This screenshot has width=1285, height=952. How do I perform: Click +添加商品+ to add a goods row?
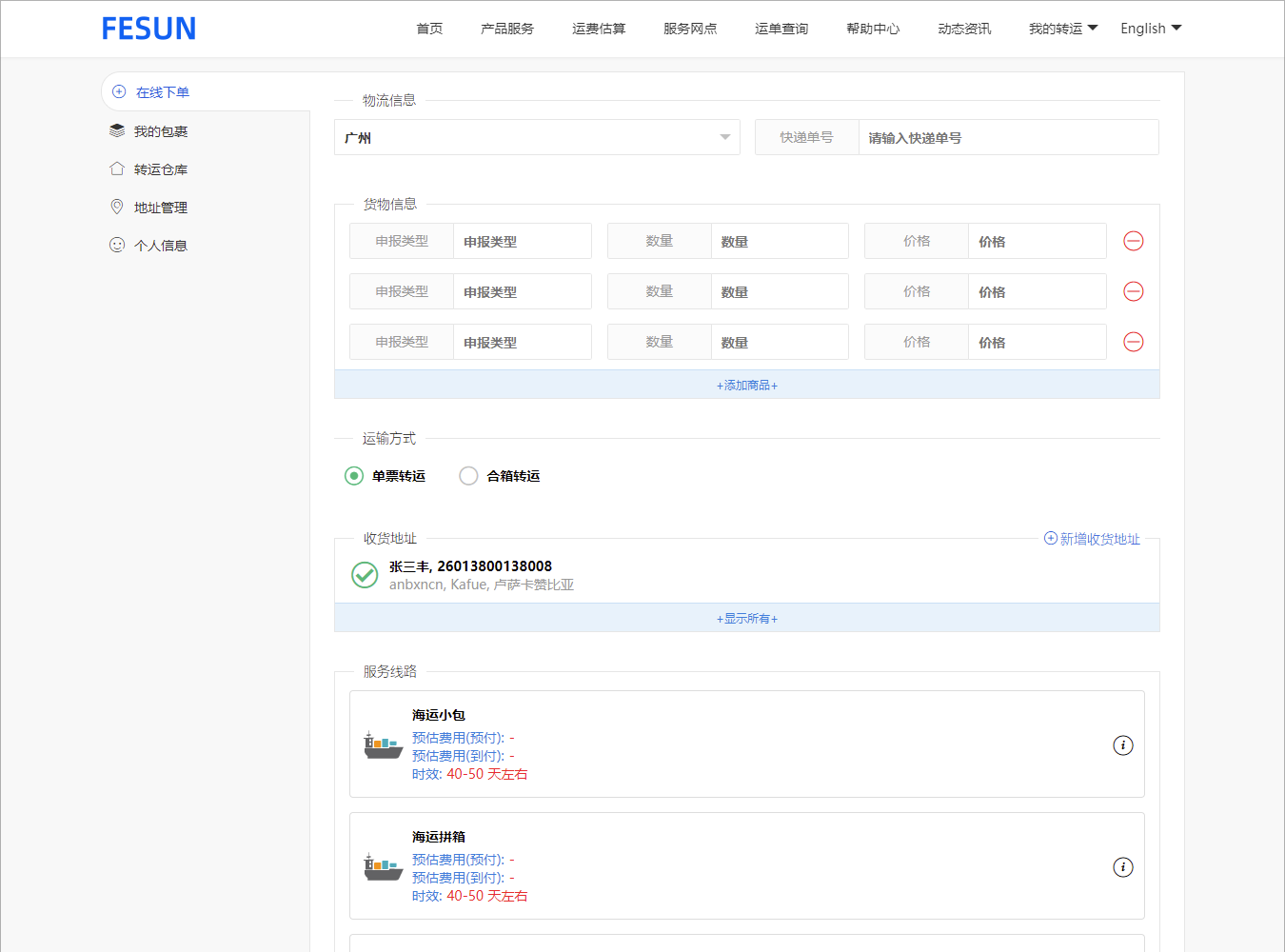coord(747,385)
